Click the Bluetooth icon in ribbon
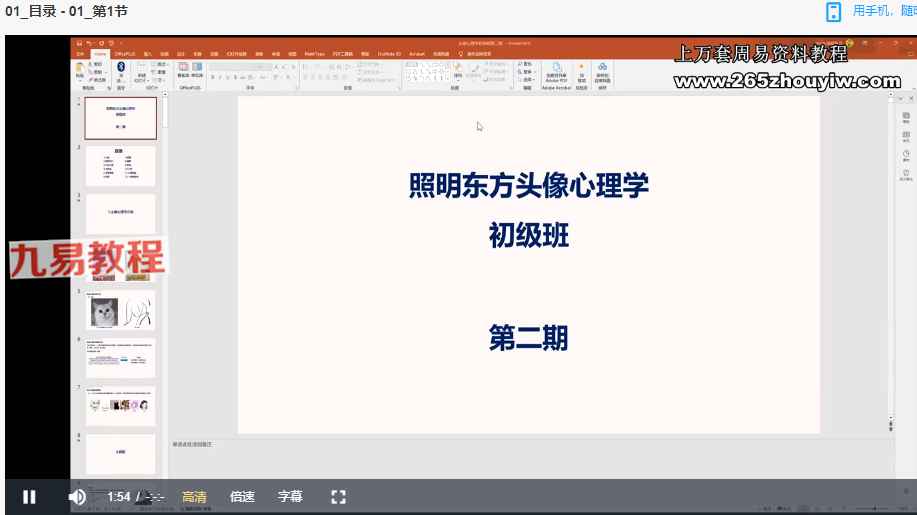The image size is (917, 515). (120, 68)
